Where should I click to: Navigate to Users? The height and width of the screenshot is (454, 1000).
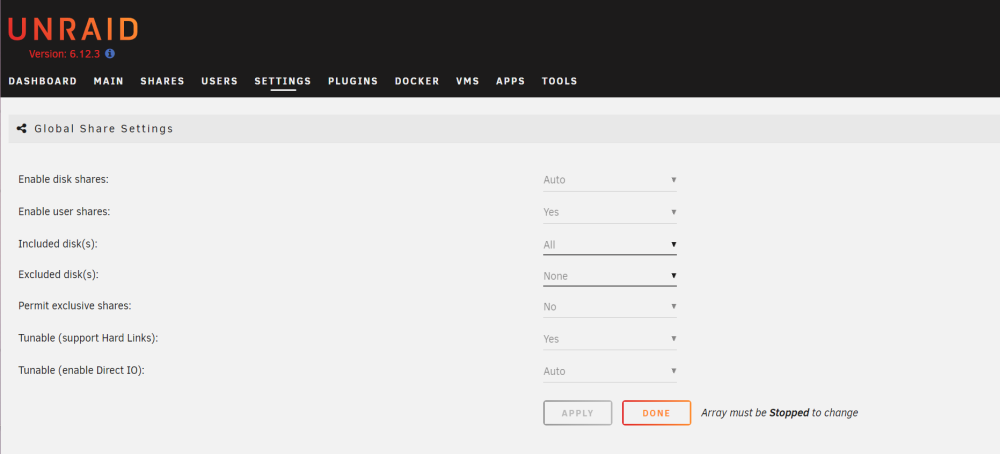pos(219,82)
